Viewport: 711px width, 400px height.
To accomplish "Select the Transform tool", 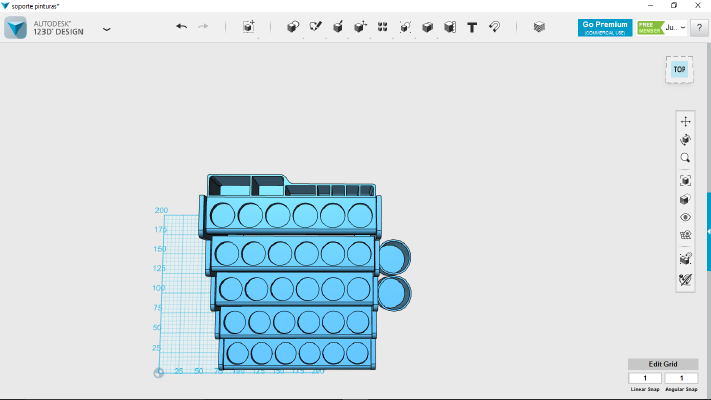I will (x=248, y=27).
